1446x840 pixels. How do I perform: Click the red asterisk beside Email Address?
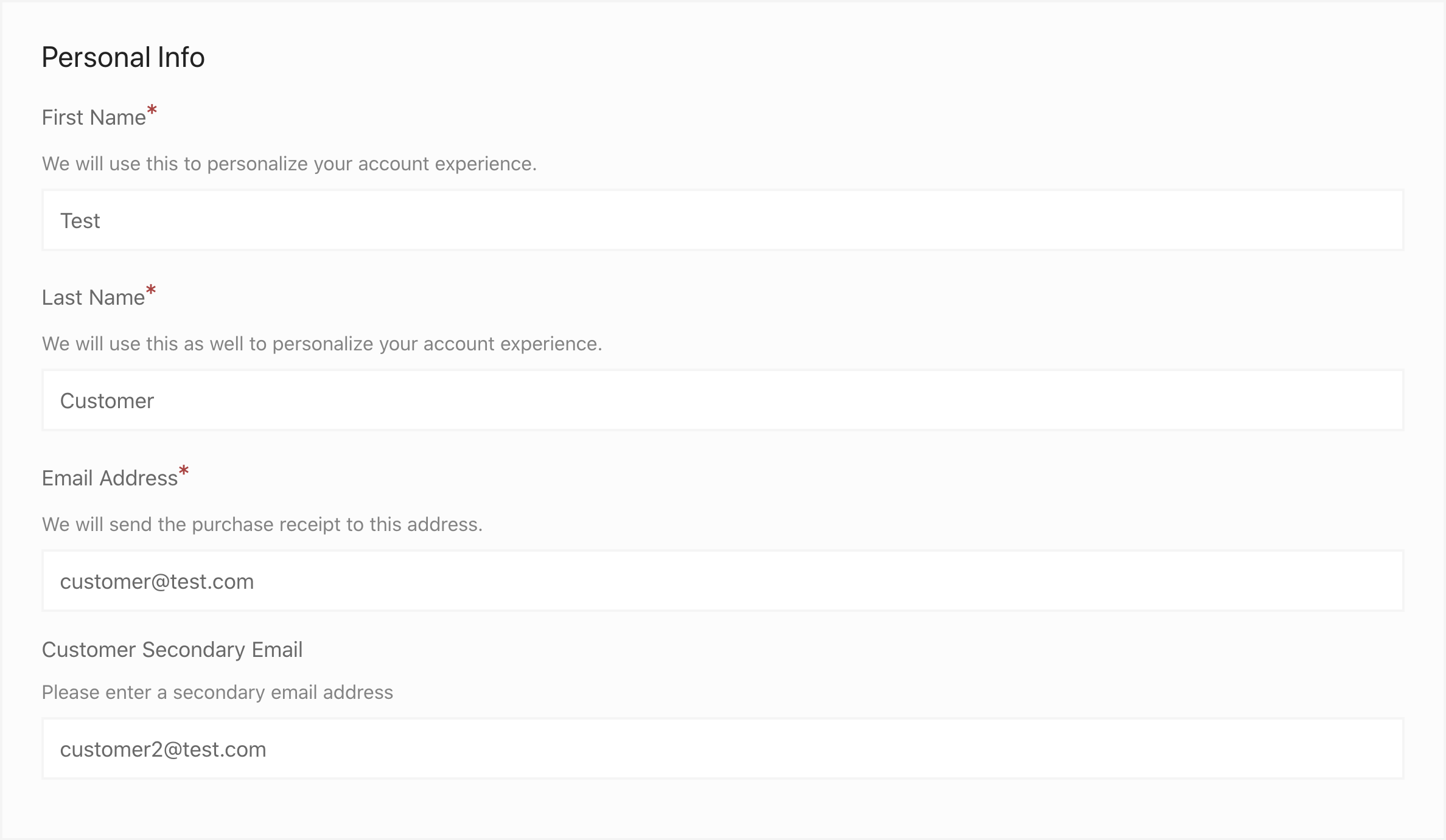coord(184,471)
